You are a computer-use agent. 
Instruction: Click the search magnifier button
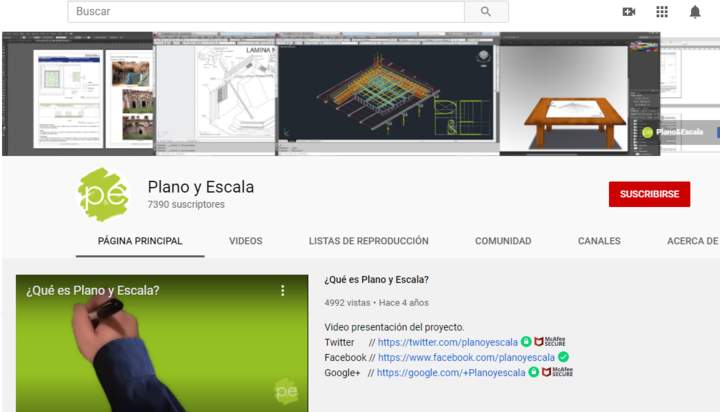click(486, 12)
